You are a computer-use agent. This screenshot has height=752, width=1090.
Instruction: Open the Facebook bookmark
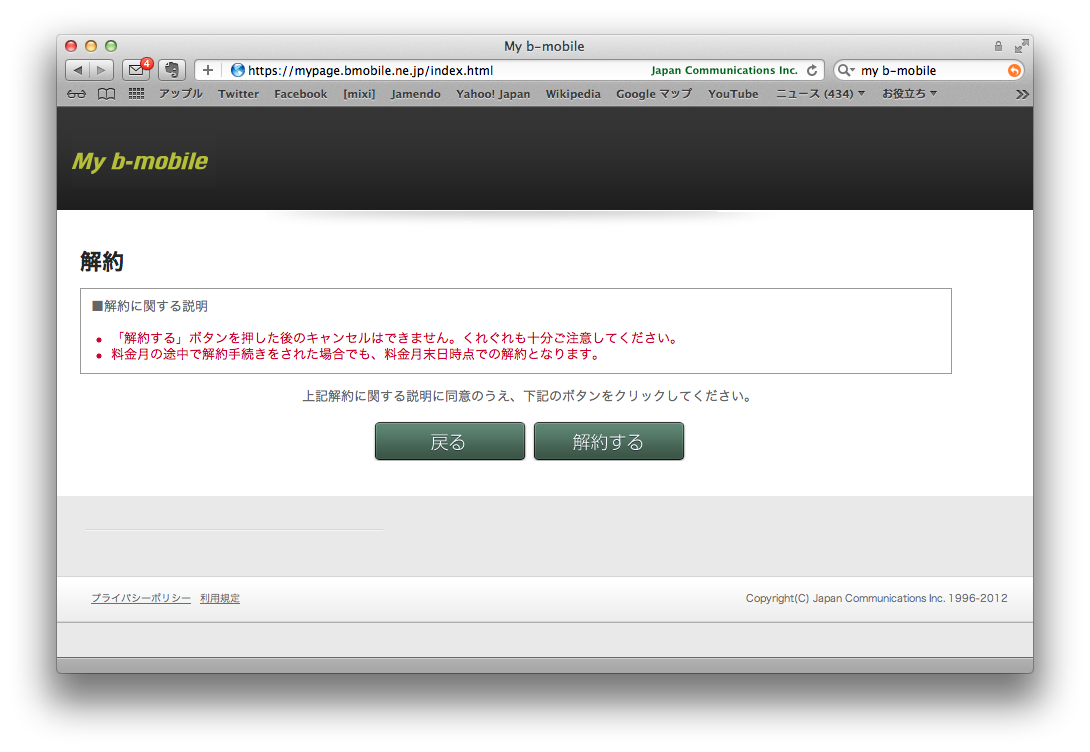[300, 94]
